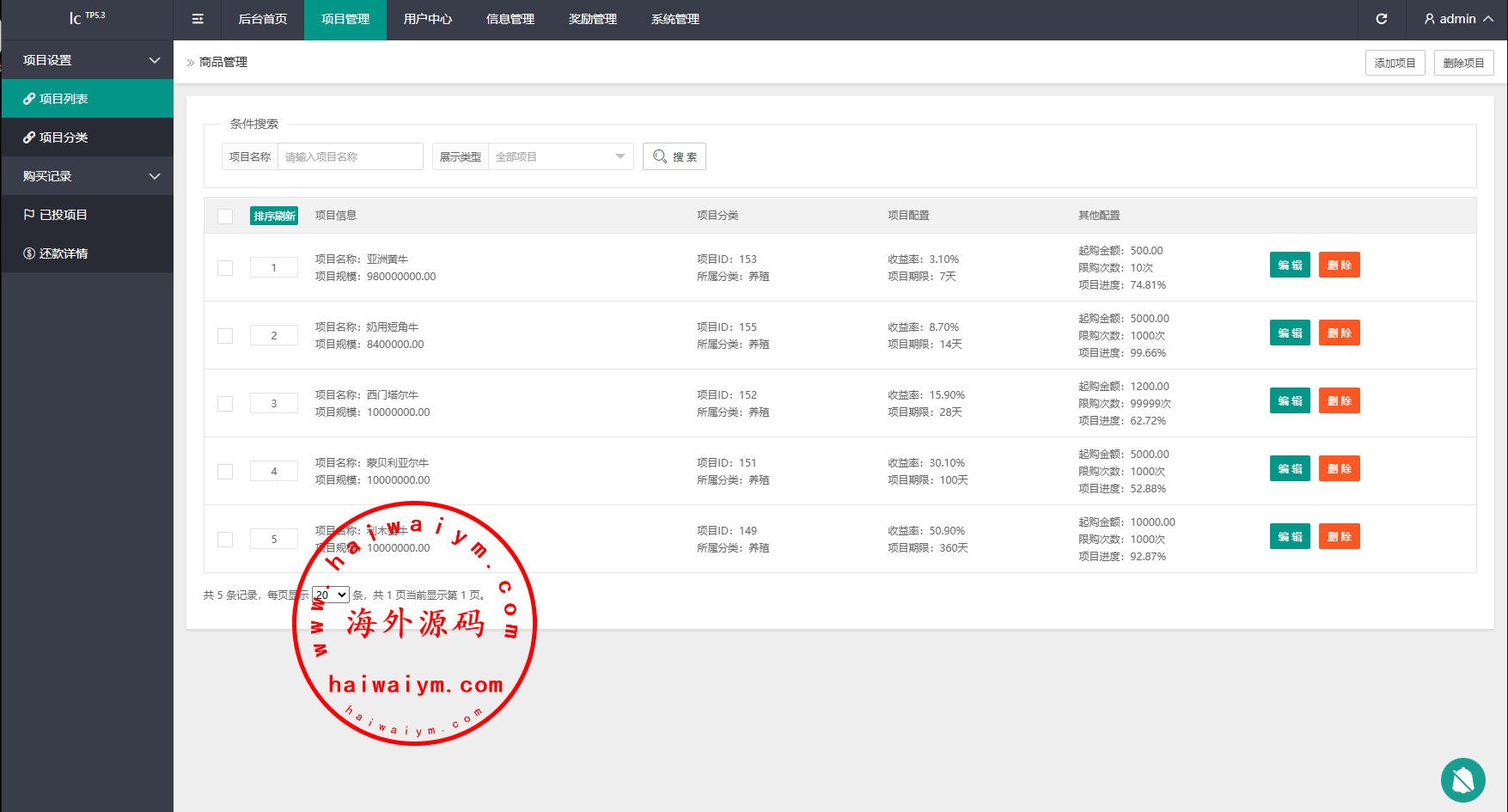Click the flag icon beside 已投项目

pyautogui.click(x=29, y=215)
